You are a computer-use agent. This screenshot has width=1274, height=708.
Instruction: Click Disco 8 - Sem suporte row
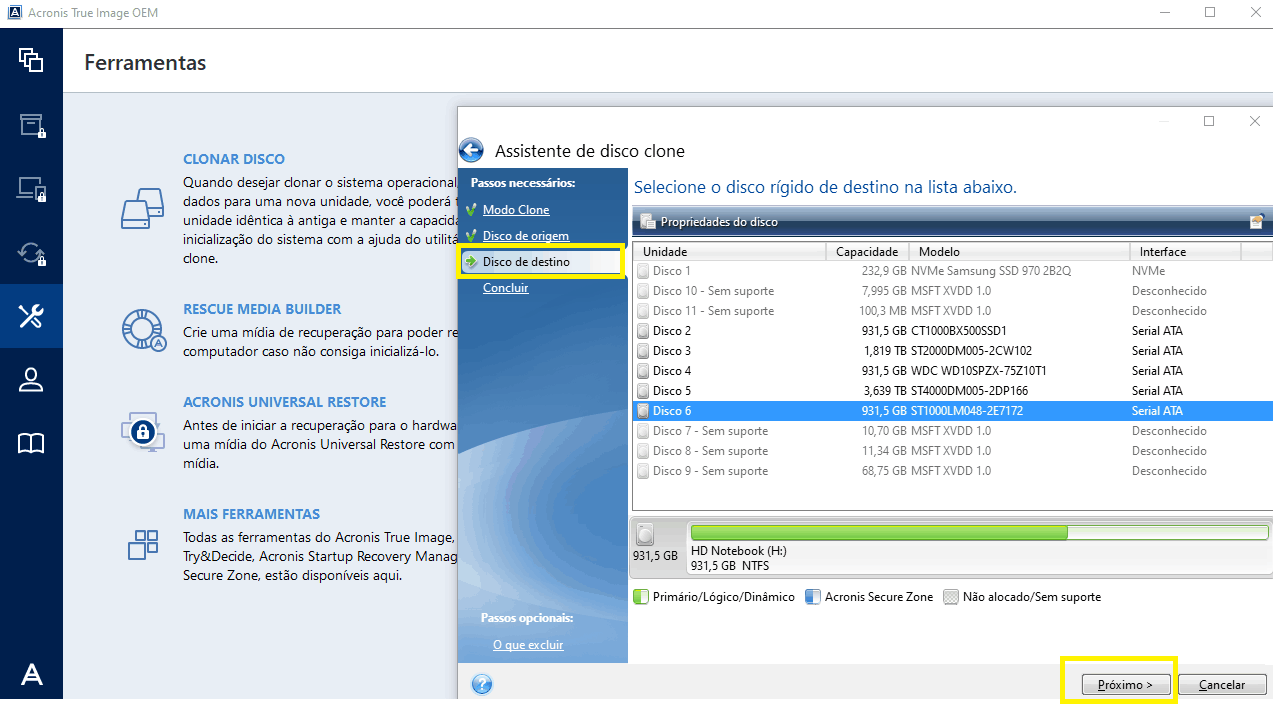(x=952, y=451)
